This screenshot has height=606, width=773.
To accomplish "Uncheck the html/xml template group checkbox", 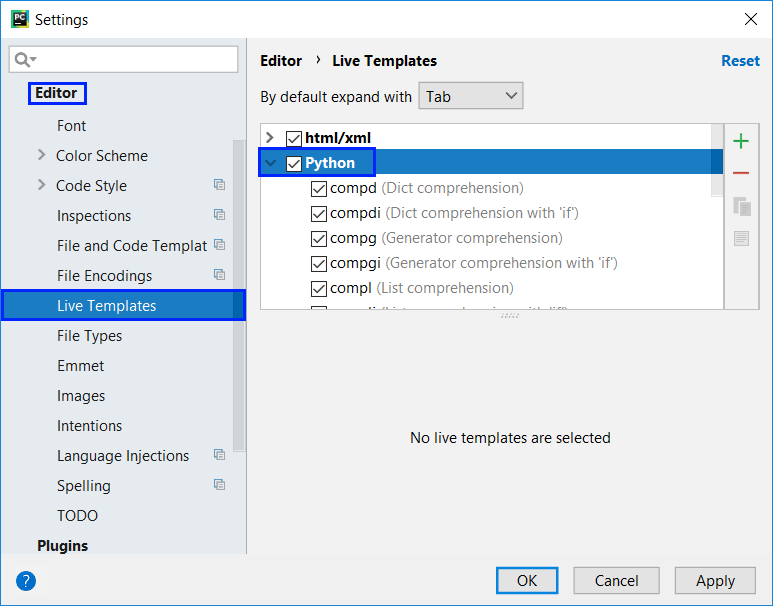I will click(294, 138).
